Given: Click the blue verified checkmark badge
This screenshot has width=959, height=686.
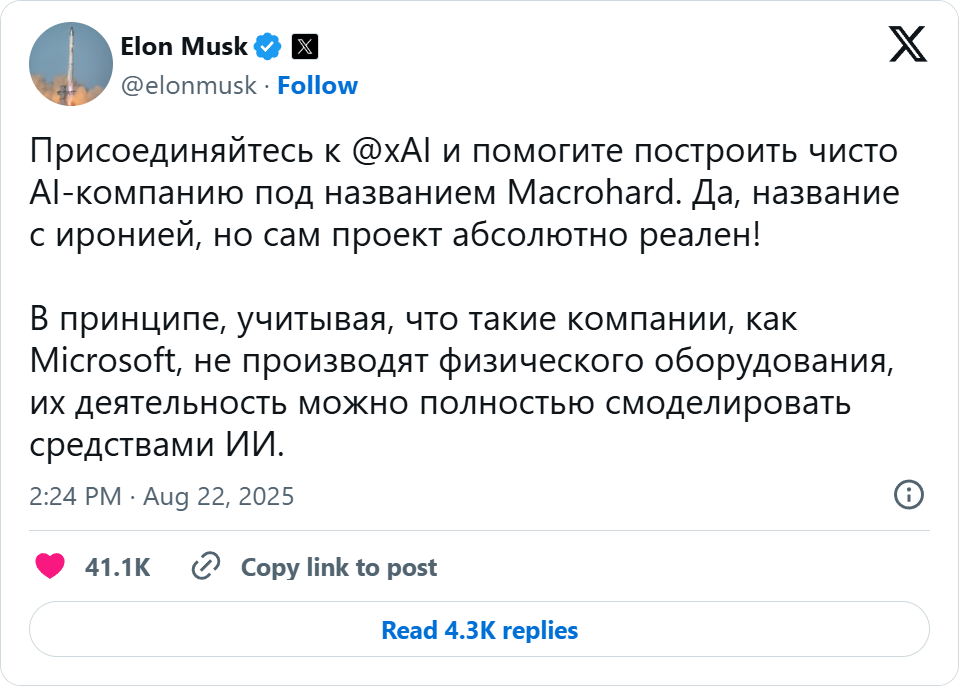Looking at the screenshot, I should tap(267, 46).
